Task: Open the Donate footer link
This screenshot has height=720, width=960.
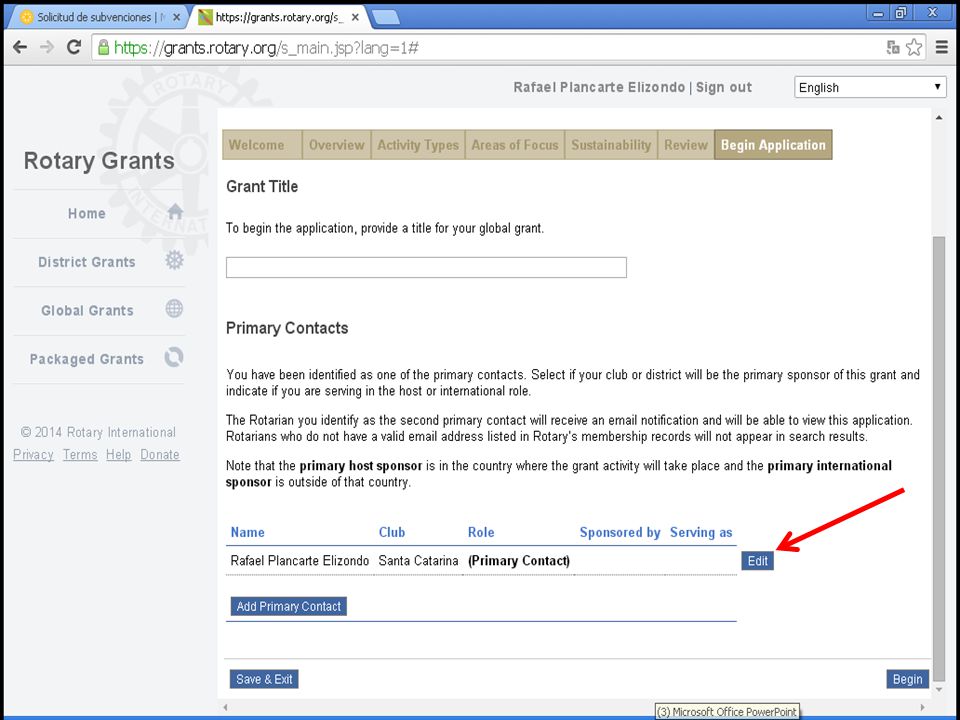Action: [160, 455]
